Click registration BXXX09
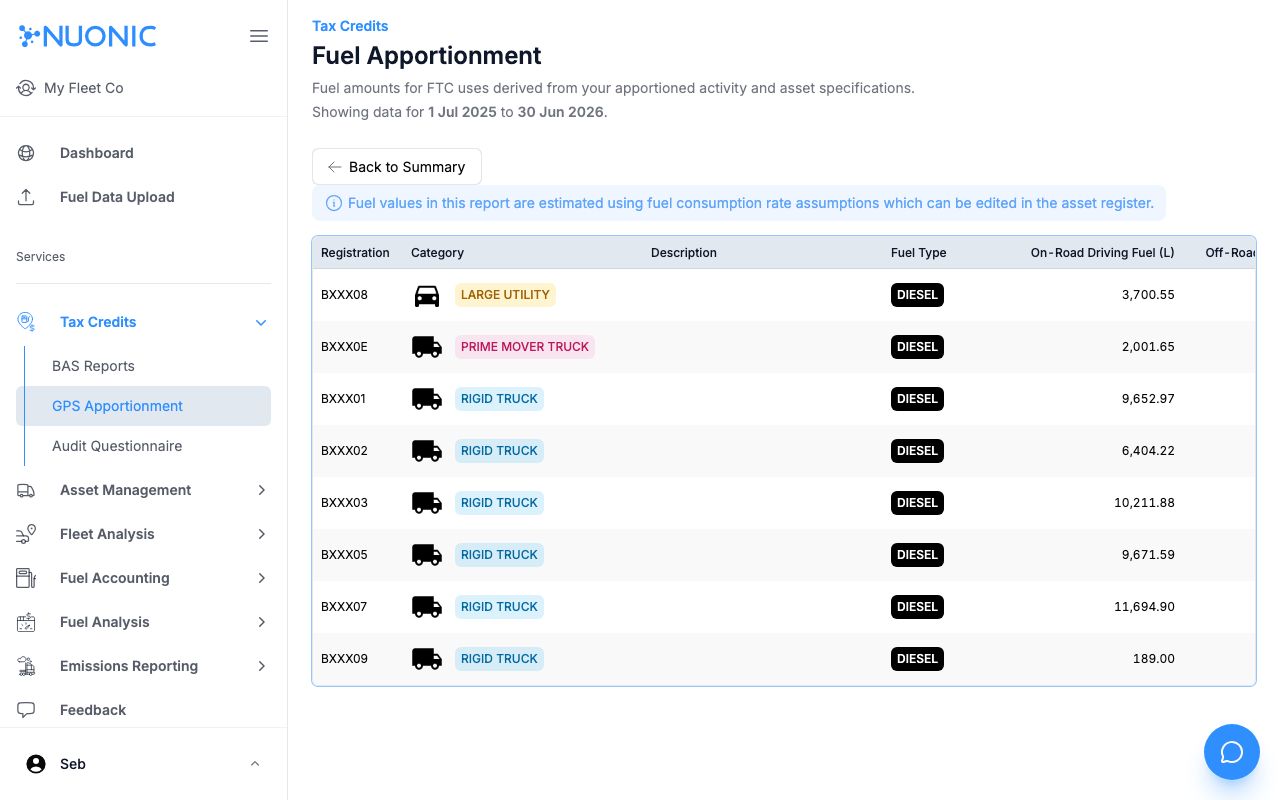This screenshot has width=1280, height=800. coord(344,659)
